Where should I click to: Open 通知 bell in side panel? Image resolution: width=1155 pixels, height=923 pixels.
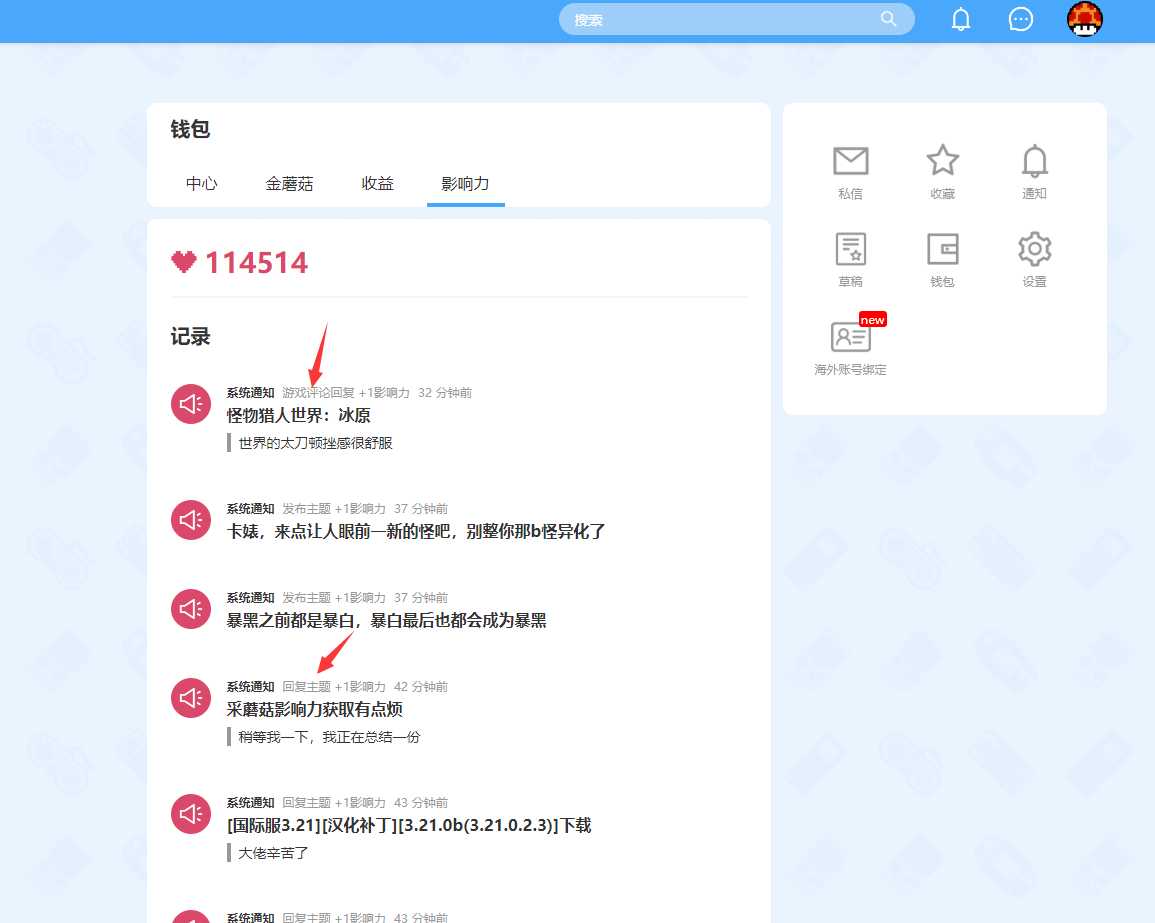click(1034, 162)
